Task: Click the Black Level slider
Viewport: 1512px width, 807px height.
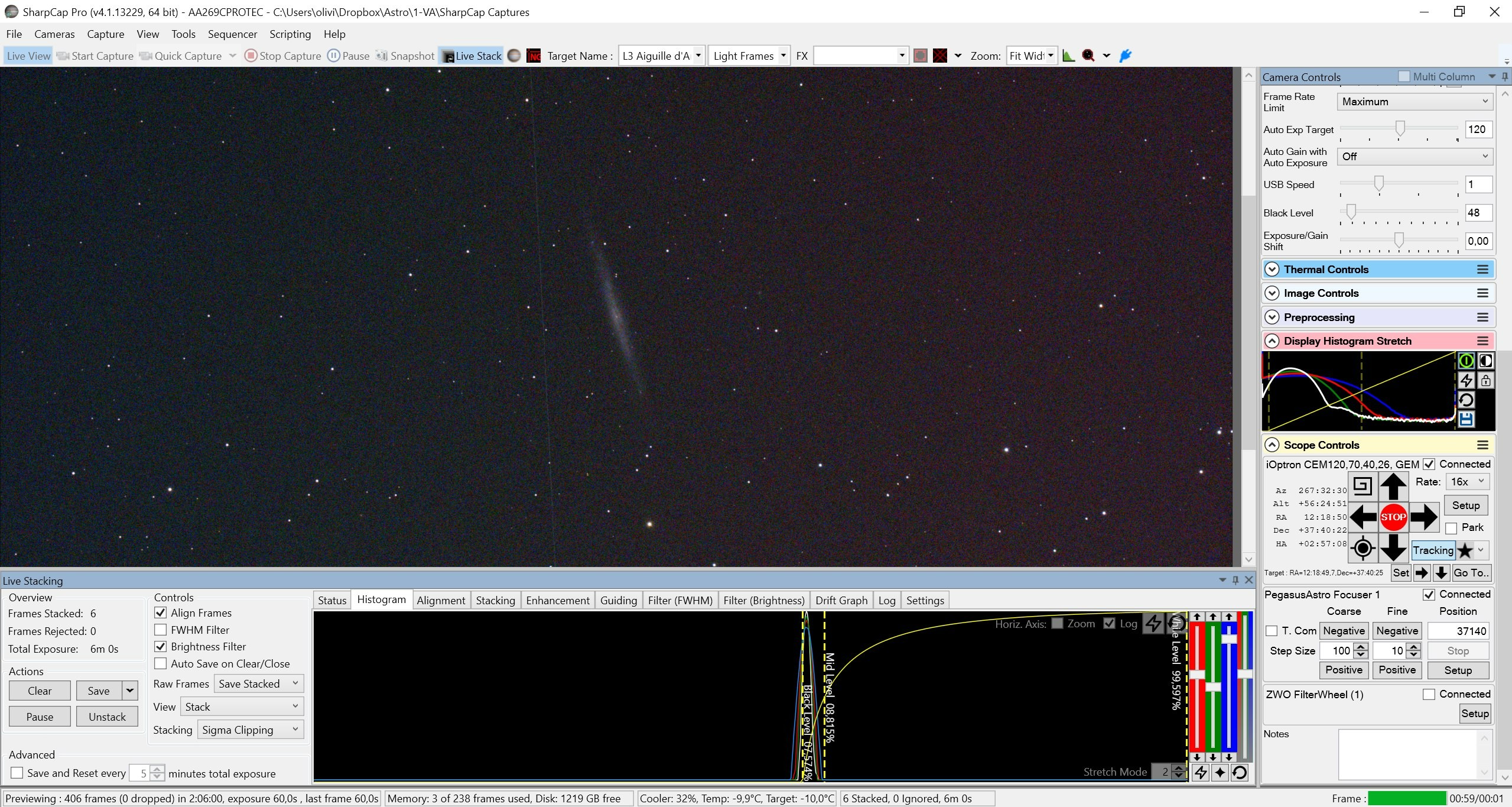Action: [1399, 212]
